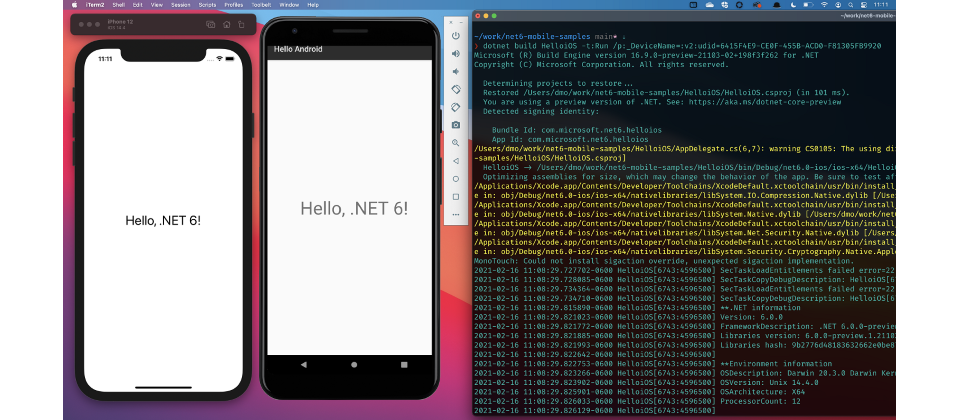Rotate the Android emulator left
The height and width of the screenshot is (420, 960).
(456, 89)
